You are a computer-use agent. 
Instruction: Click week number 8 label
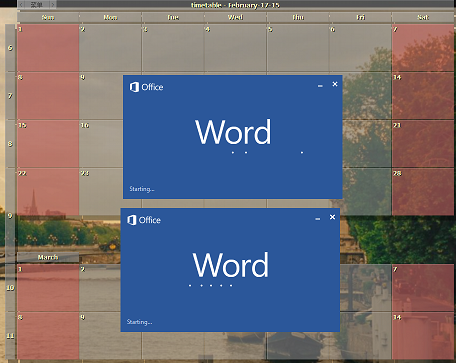coord(10,144)
